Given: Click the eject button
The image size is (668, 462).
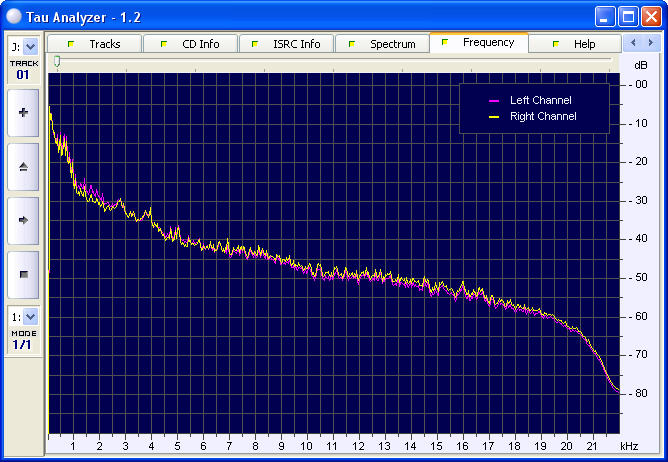Looking at the screenshot, I should click(23, 167).
